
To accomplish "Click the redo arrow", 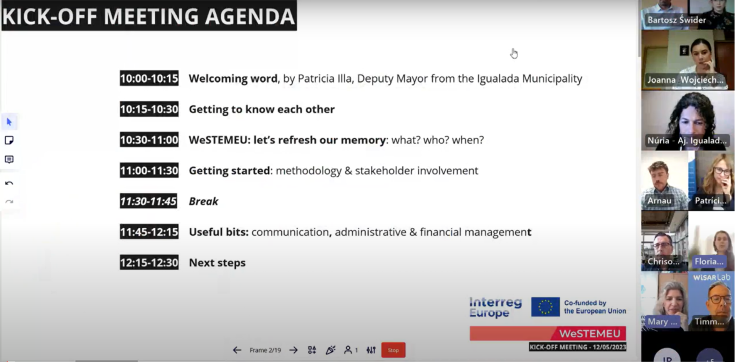I will 9,202.
